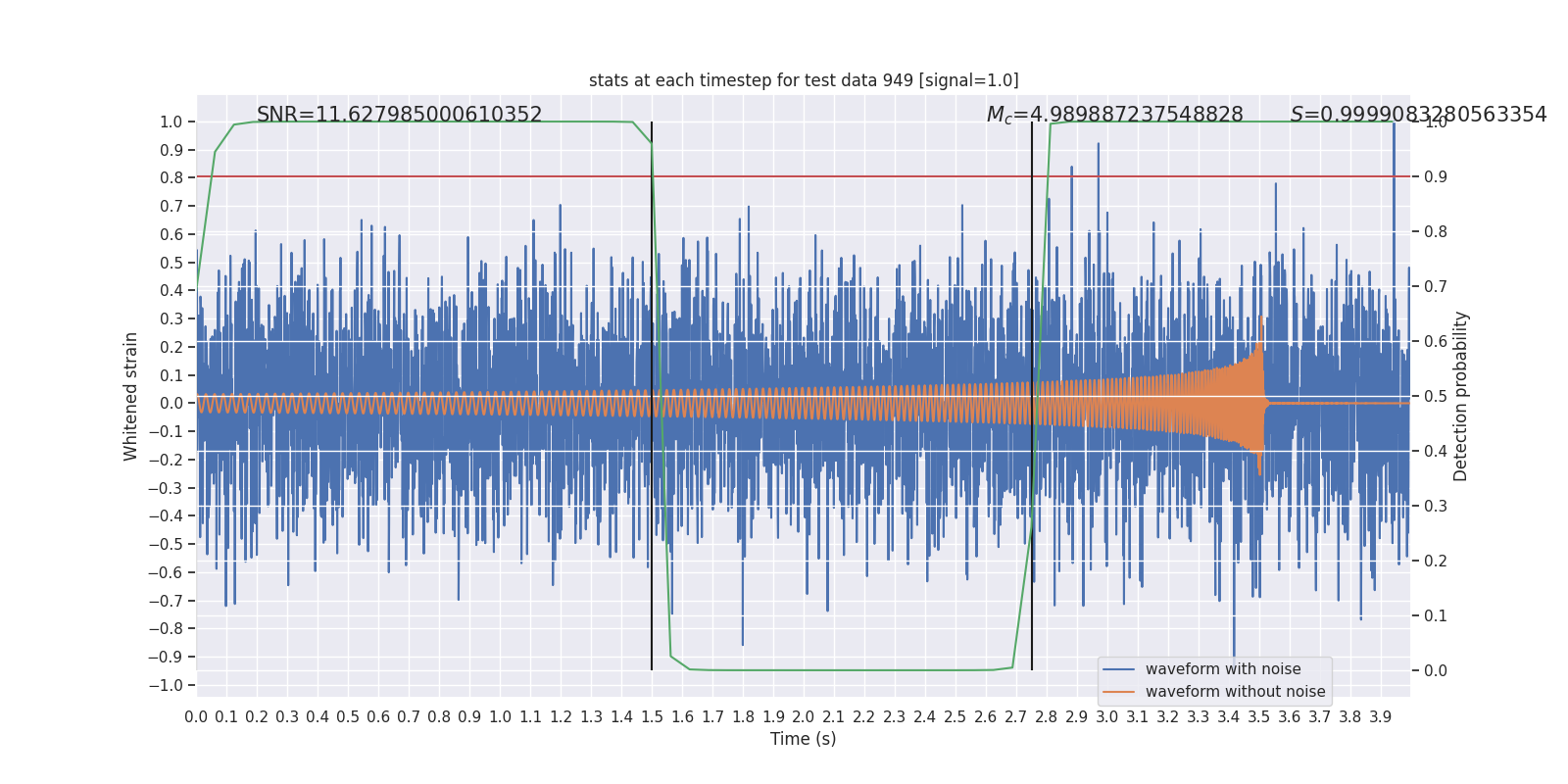Click the 0.0 tick on the Time axis

tap(196, 716)
